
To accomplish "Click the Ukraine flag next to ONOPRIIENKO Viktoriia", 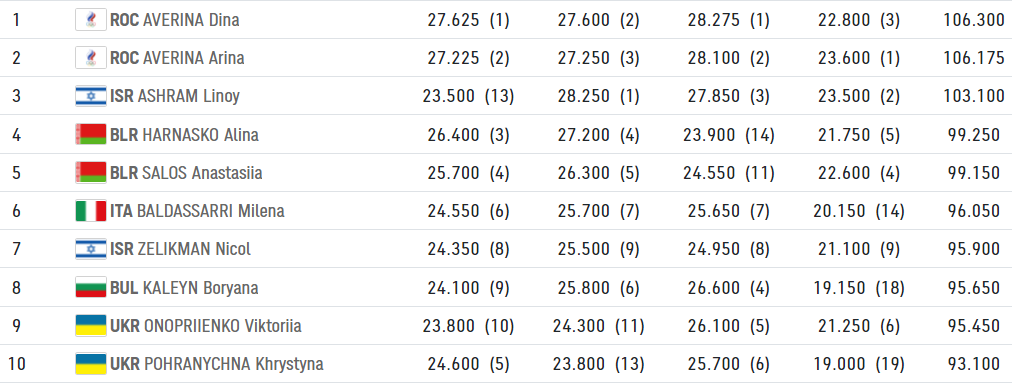I will point(91,326).
